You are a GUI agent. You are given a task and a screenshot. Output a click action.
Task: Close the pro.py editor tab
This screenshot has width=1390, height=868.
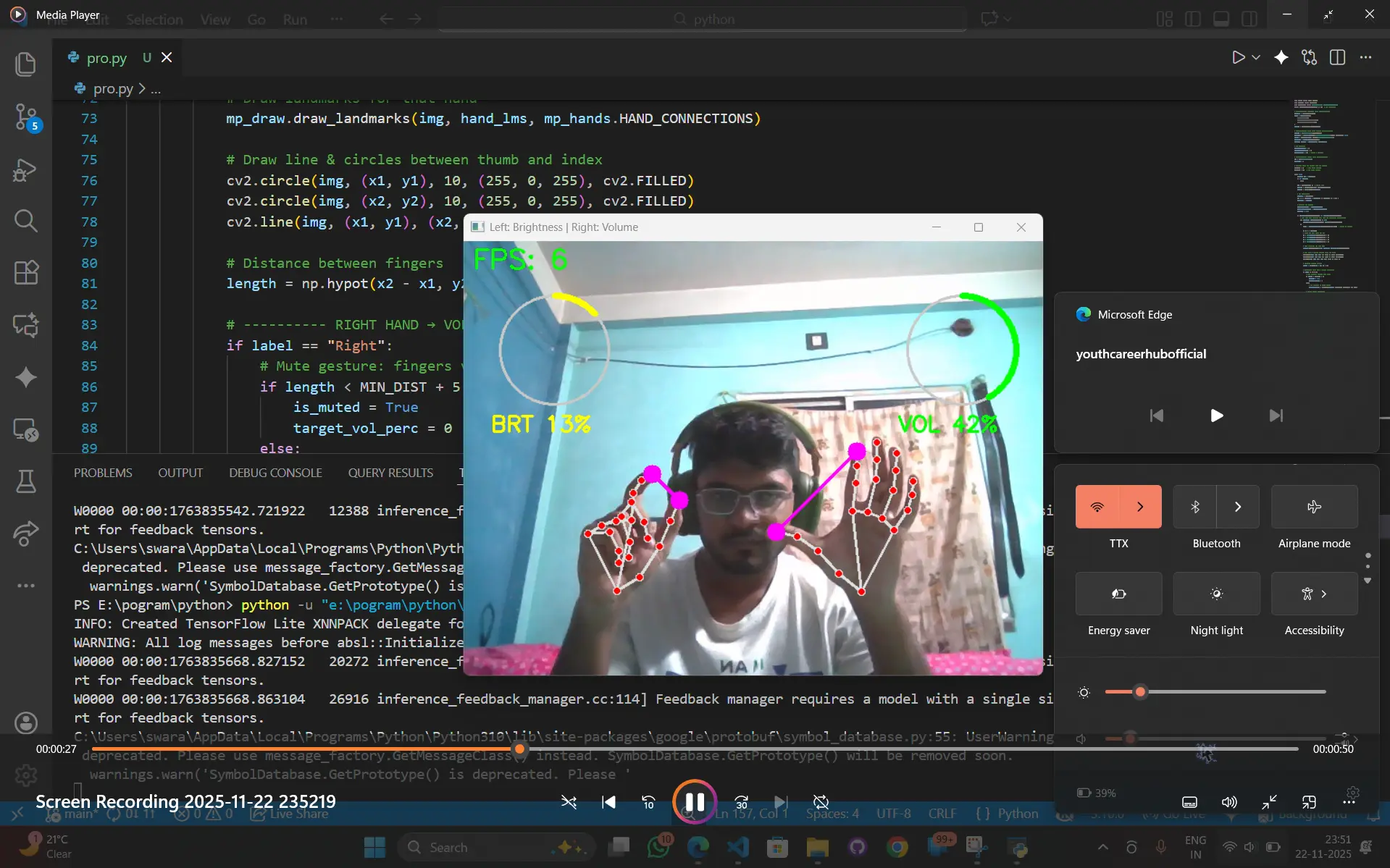point(167,57)
